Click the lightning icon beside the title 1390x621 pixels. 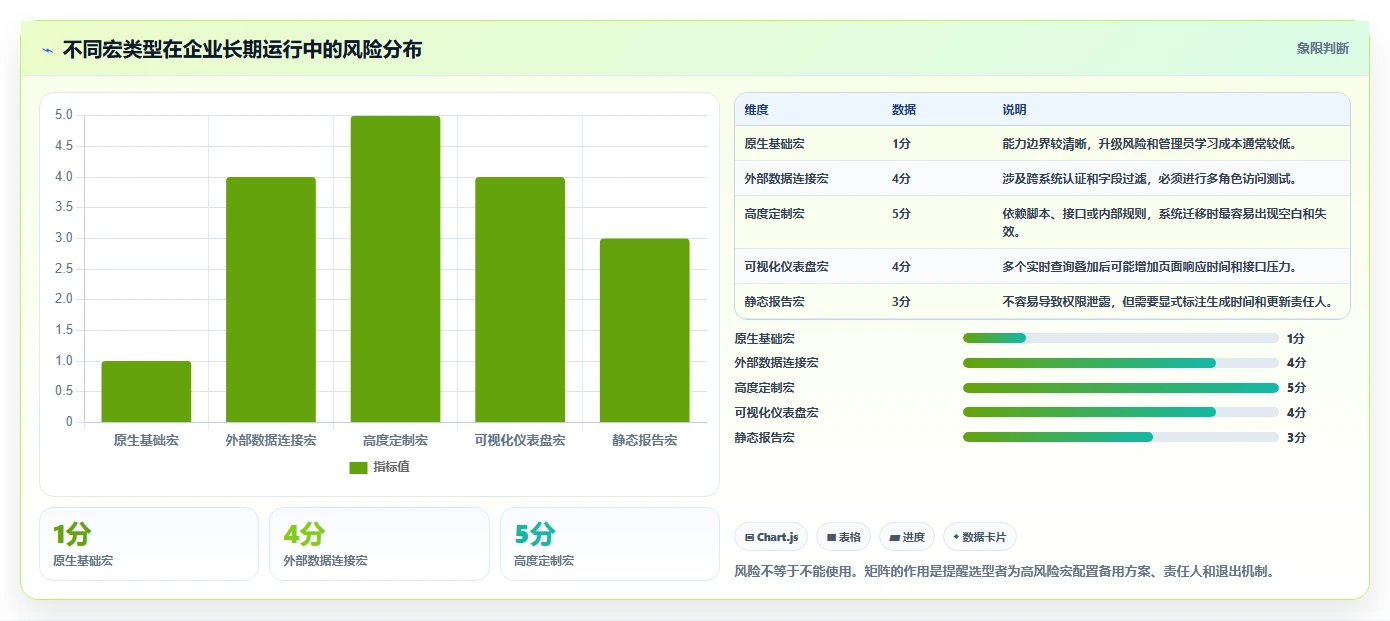[47, 49]
